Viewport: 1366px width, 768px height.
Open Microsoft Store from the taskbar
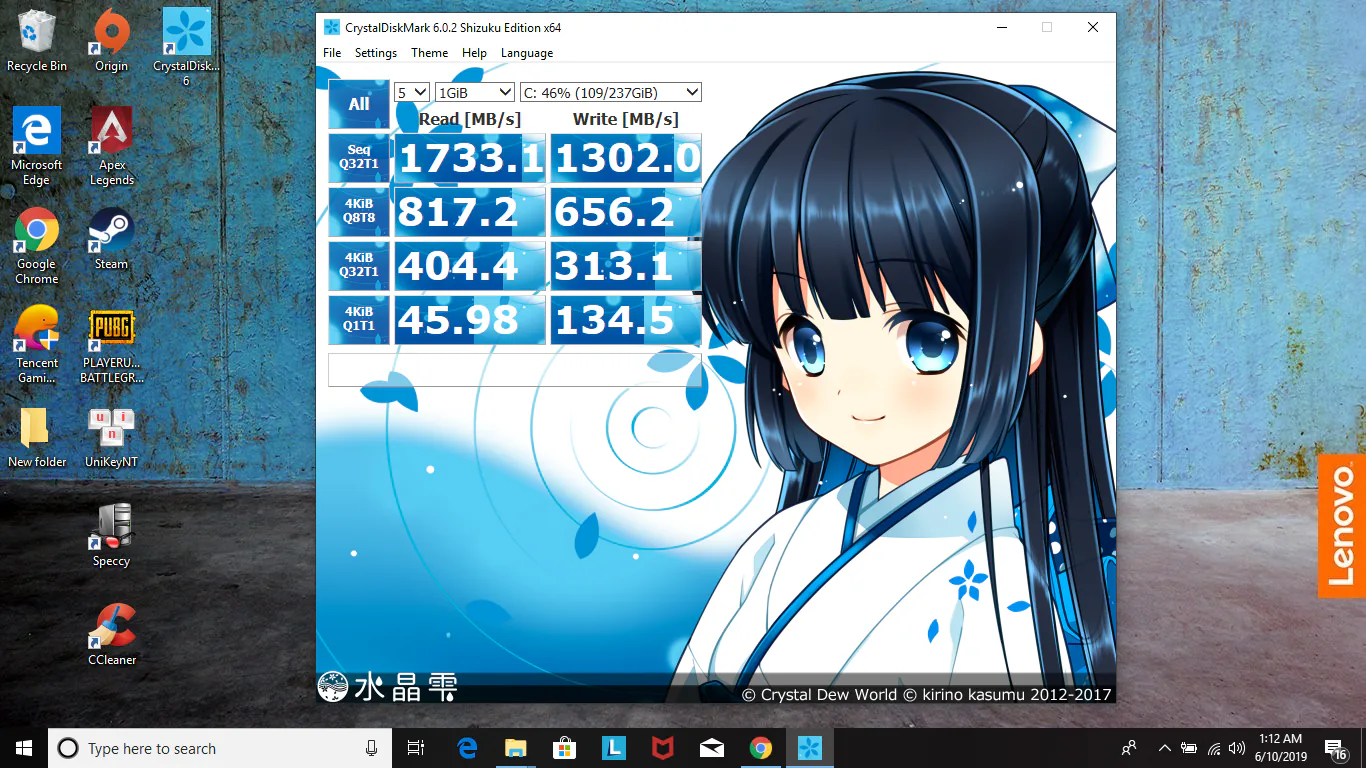coord(564,748)
